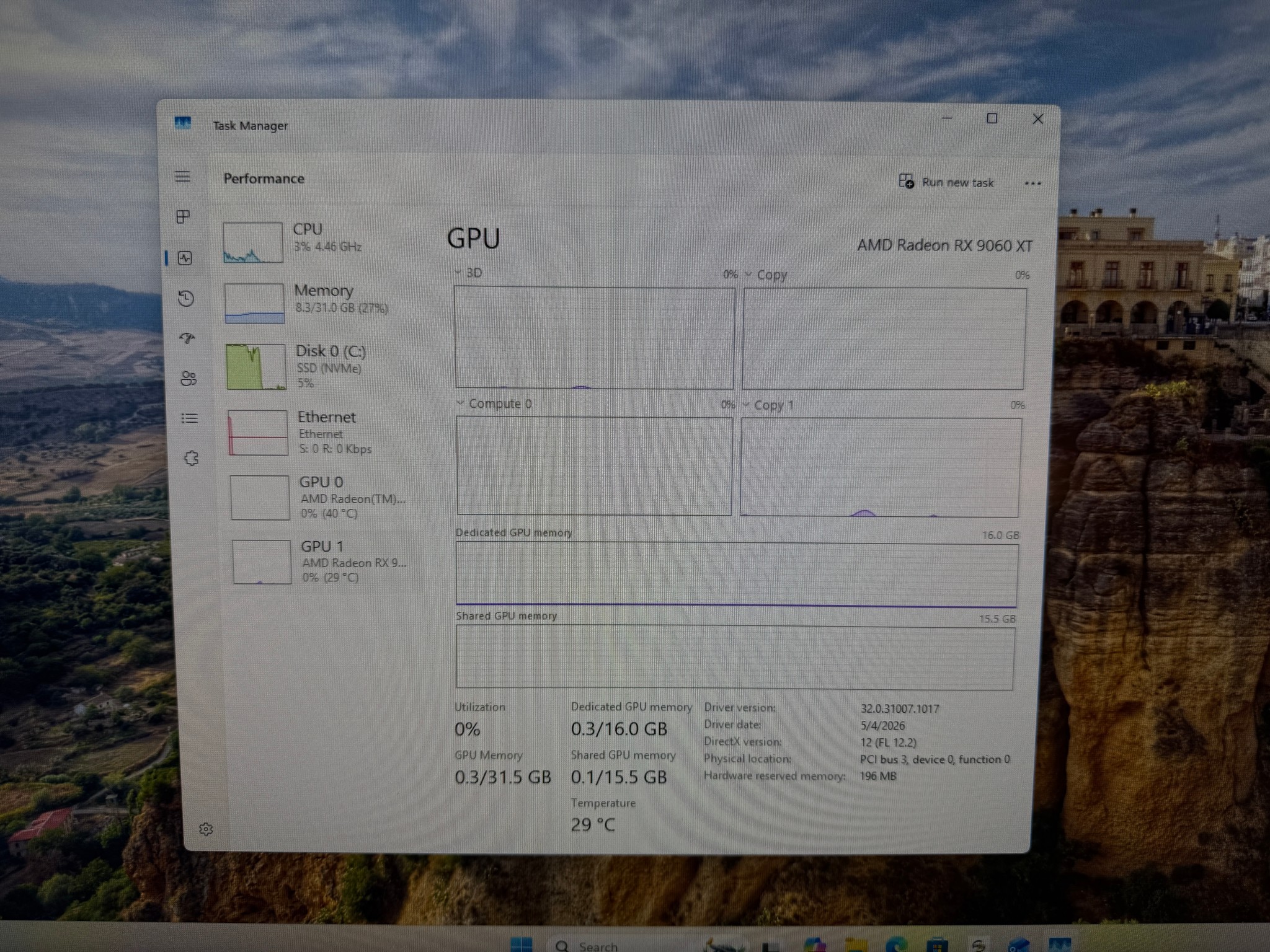Open the three-dot more options menu

(1032, 183)
